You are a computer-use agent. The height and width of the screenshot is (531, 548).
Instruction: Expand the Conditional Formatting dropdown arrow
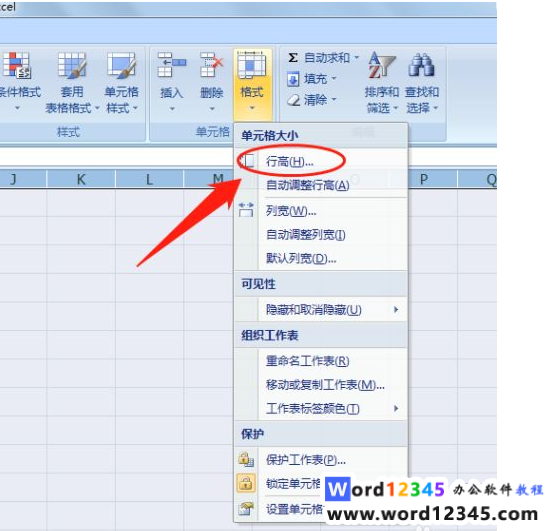click(17, 108)
